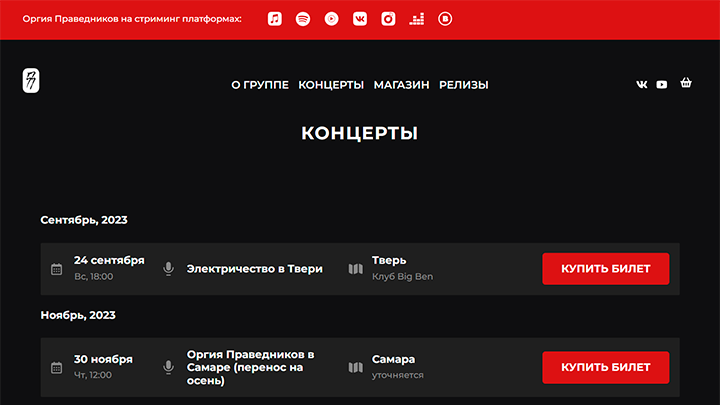
Task: Click the Чт, 12:00 time text
Action: (93, 375)
